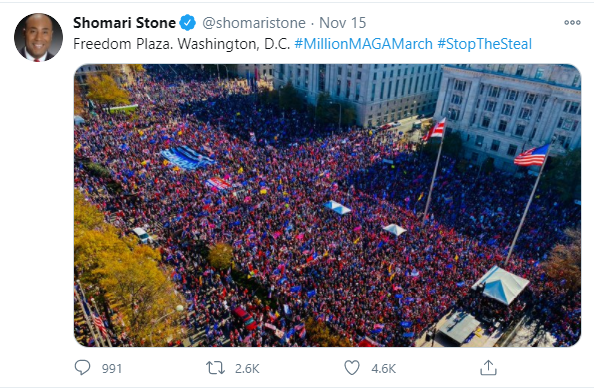594x388 pixels.
Task: Open the share tweet icon
Action: coord(488,368)
